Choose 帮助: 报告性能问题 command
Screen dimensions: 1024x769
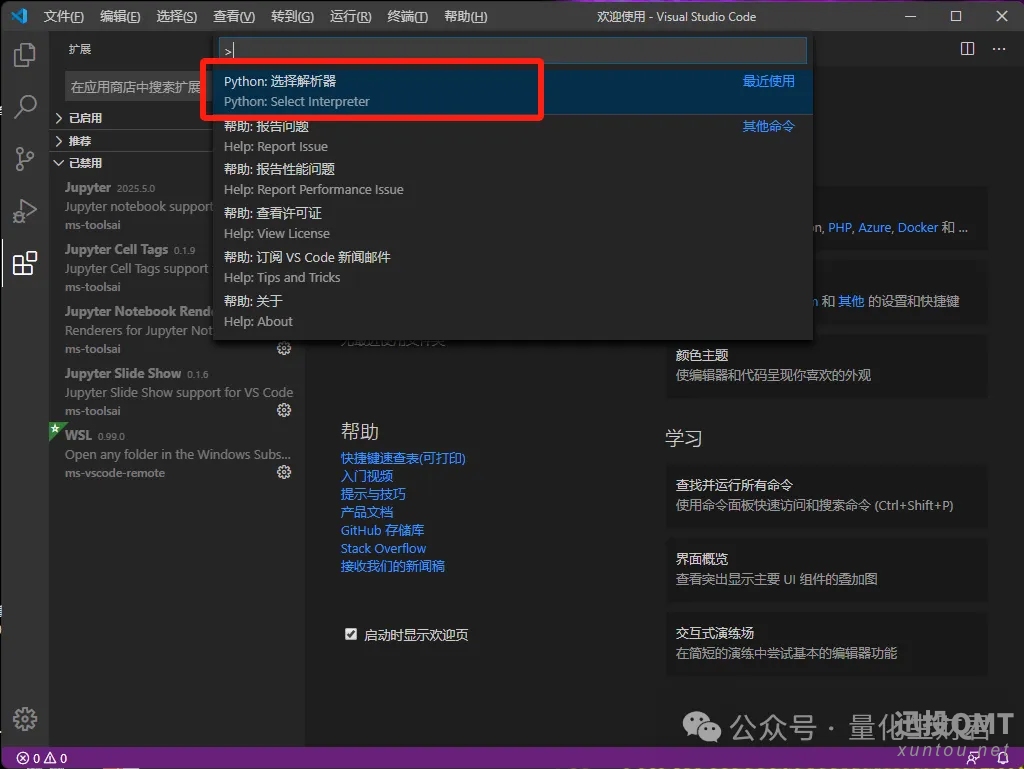[x=513, y=180]
